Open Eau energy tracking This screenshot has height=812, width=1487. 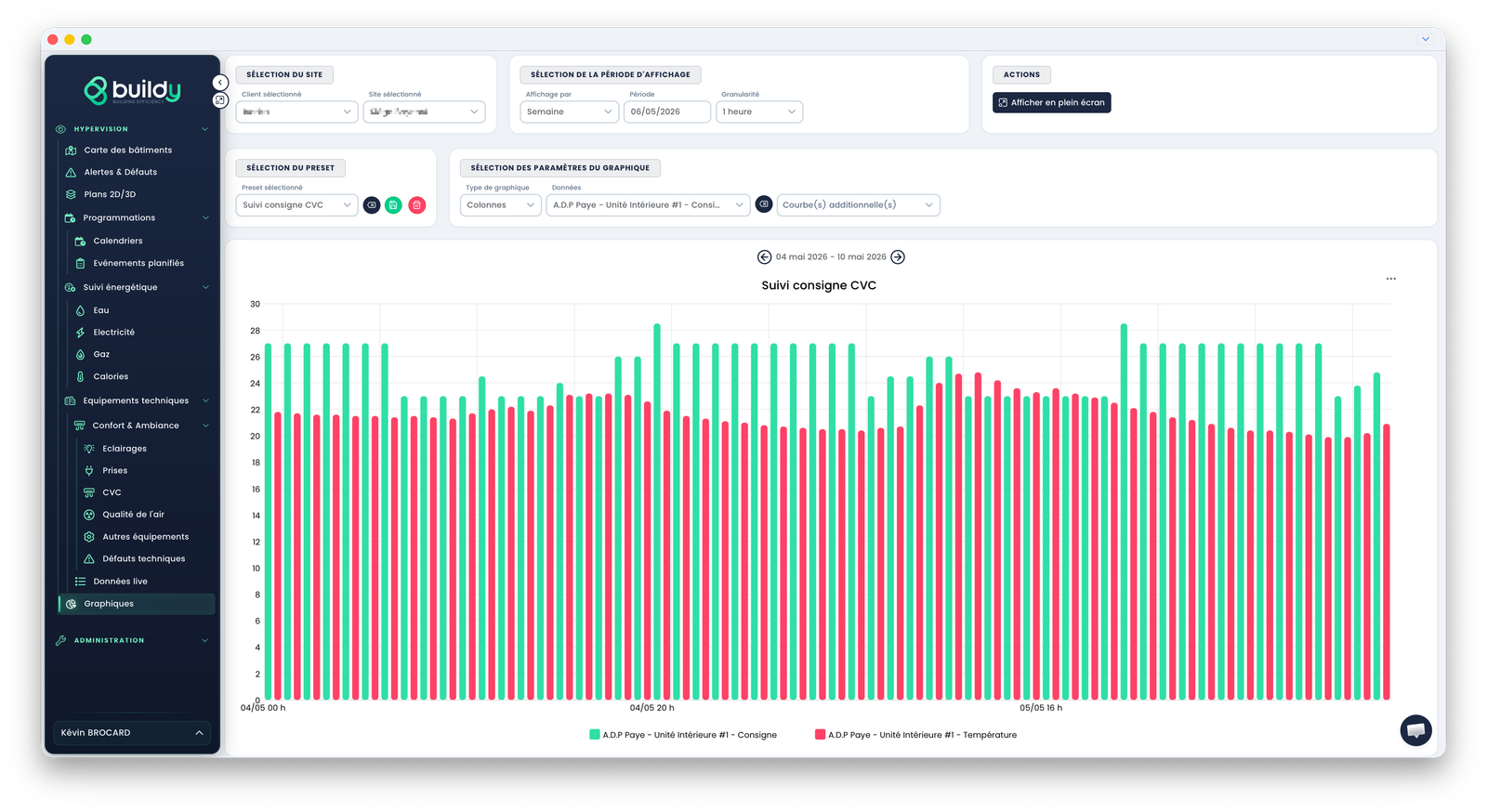click(x=101, y=310)
